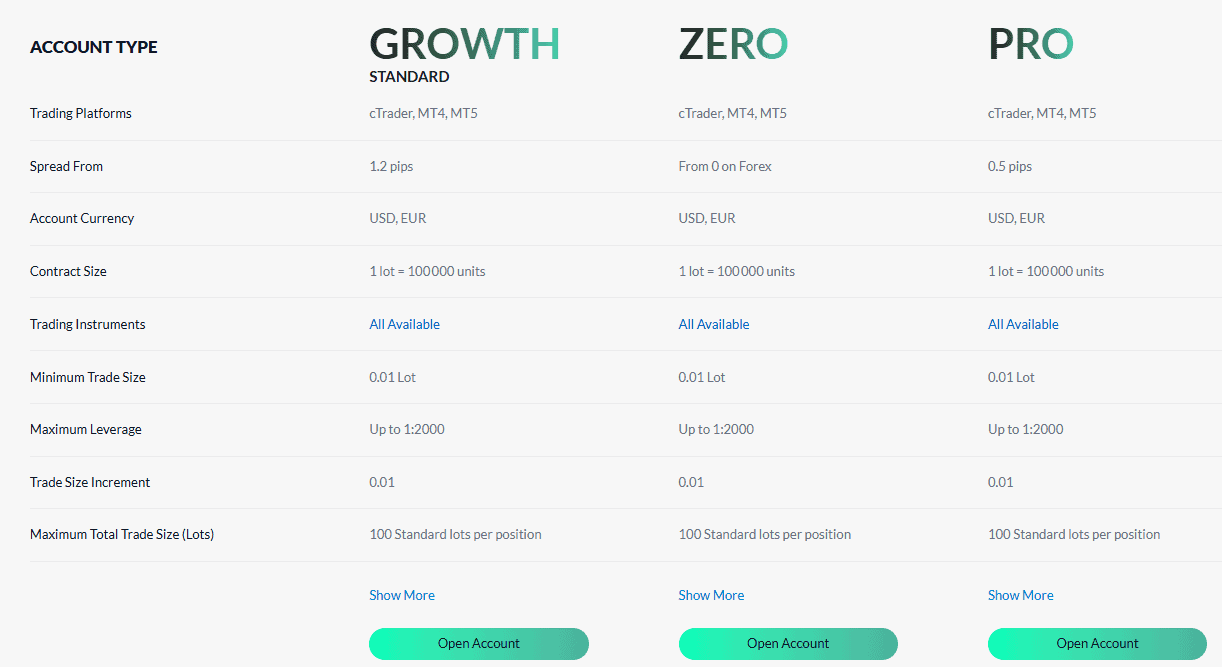This screenshot has height=667, width=1222.
Task: Open All Available instruments for GROWTH
Action: (x=404, y=323)
